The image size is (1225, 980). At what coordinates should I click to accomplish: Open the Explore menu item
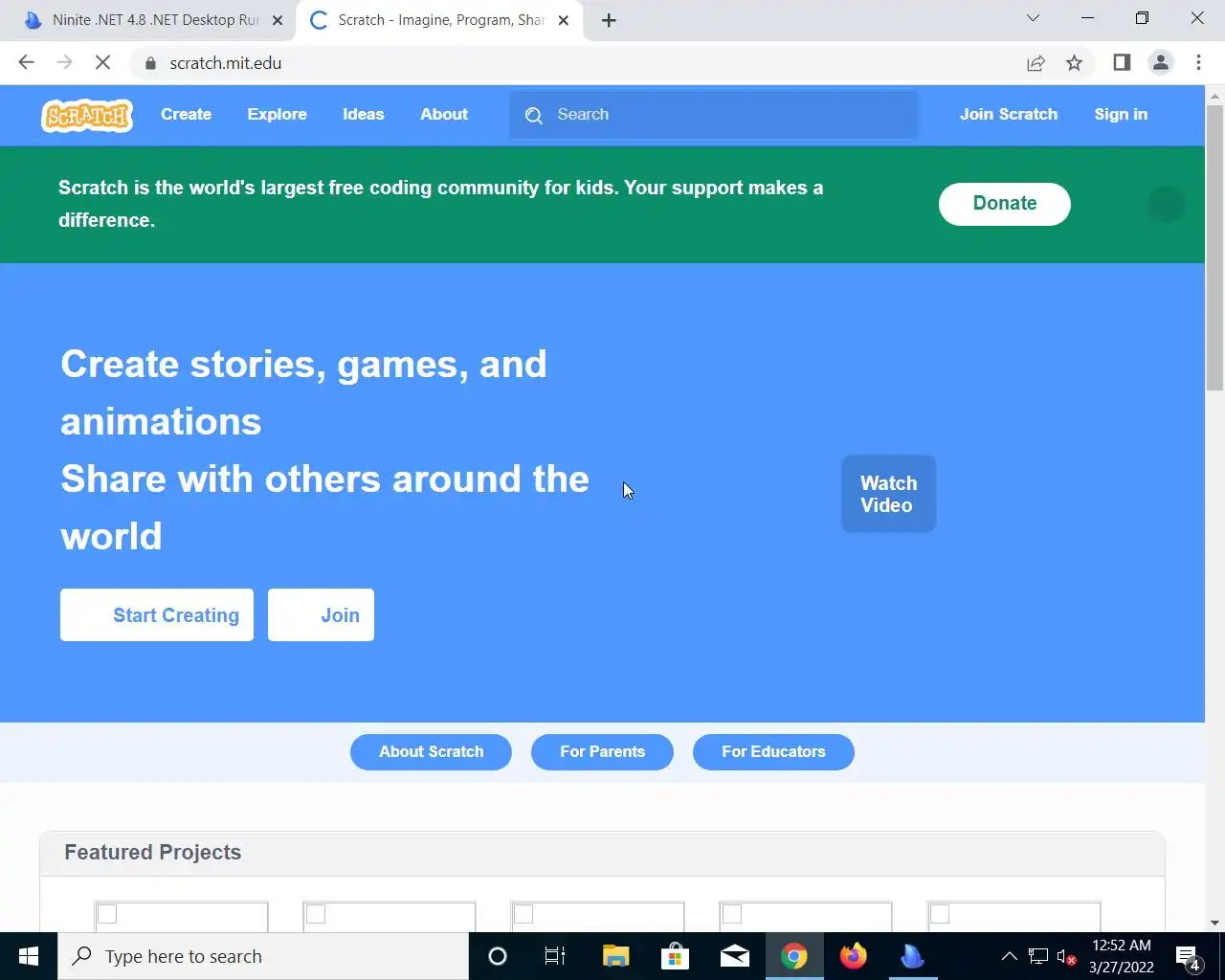tap(277, 114)
